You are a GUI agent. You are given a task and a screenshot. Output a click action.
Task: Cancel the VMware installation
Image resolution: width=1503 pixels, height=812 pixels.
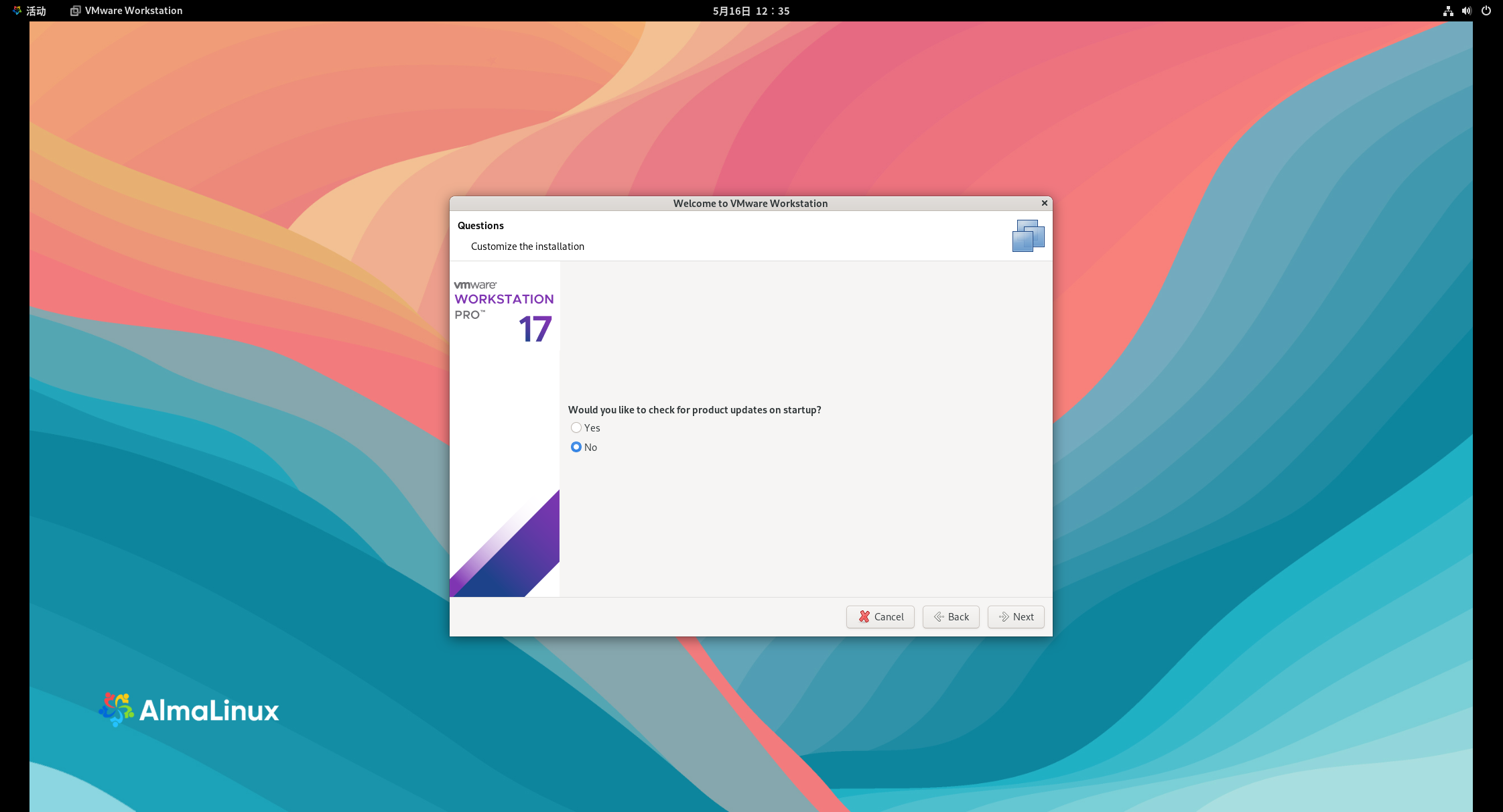pyautogui.click(x=880, y=616)
